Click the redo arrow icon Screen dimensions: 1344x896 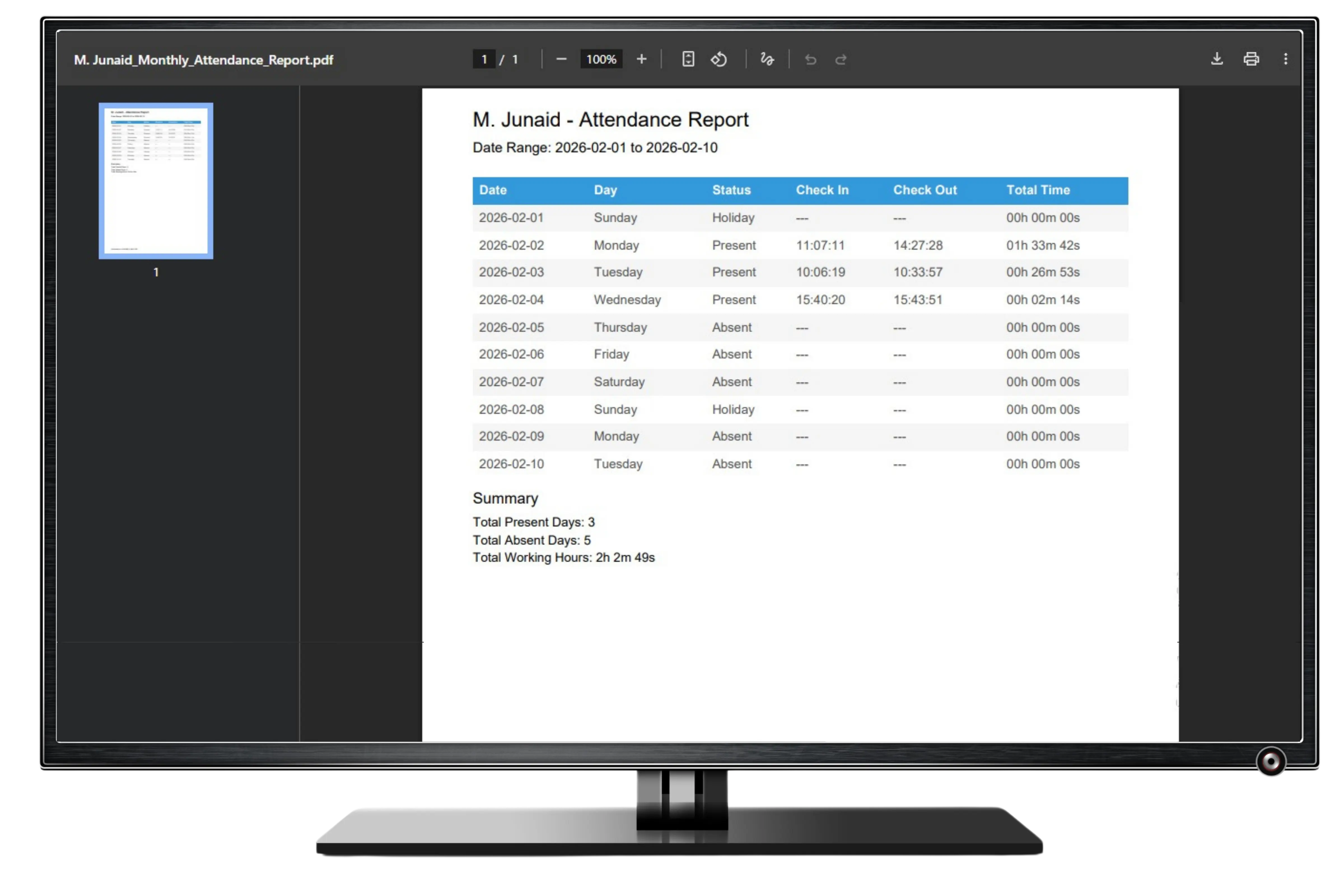[x=841, y=59]
